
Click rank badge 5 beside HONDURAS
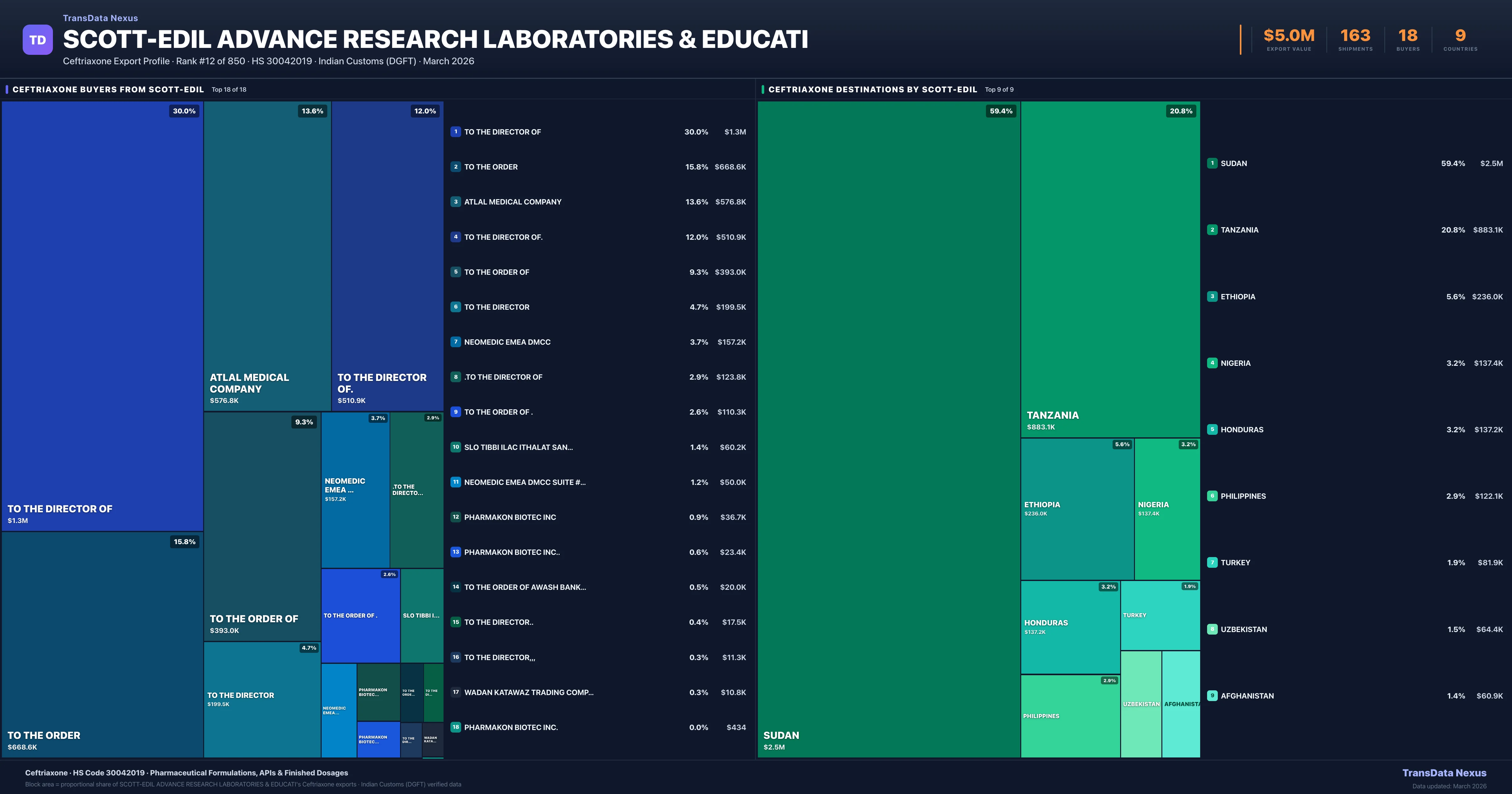click(1212, 429)
